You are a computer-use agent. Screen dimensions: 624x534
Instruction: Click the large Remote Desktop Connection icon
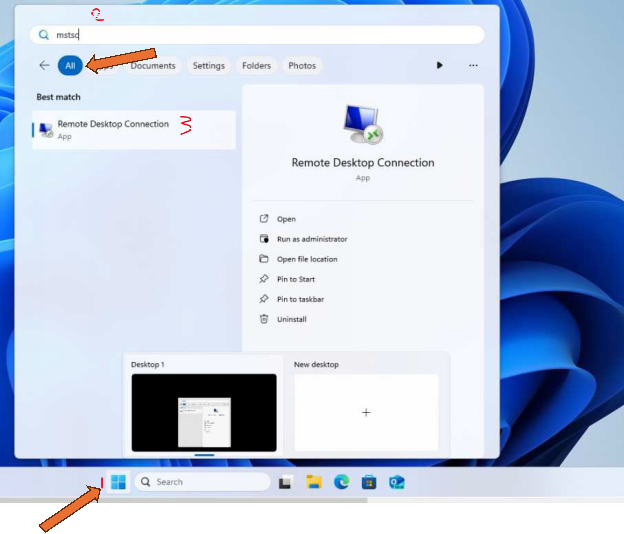(x=362, y=125)
